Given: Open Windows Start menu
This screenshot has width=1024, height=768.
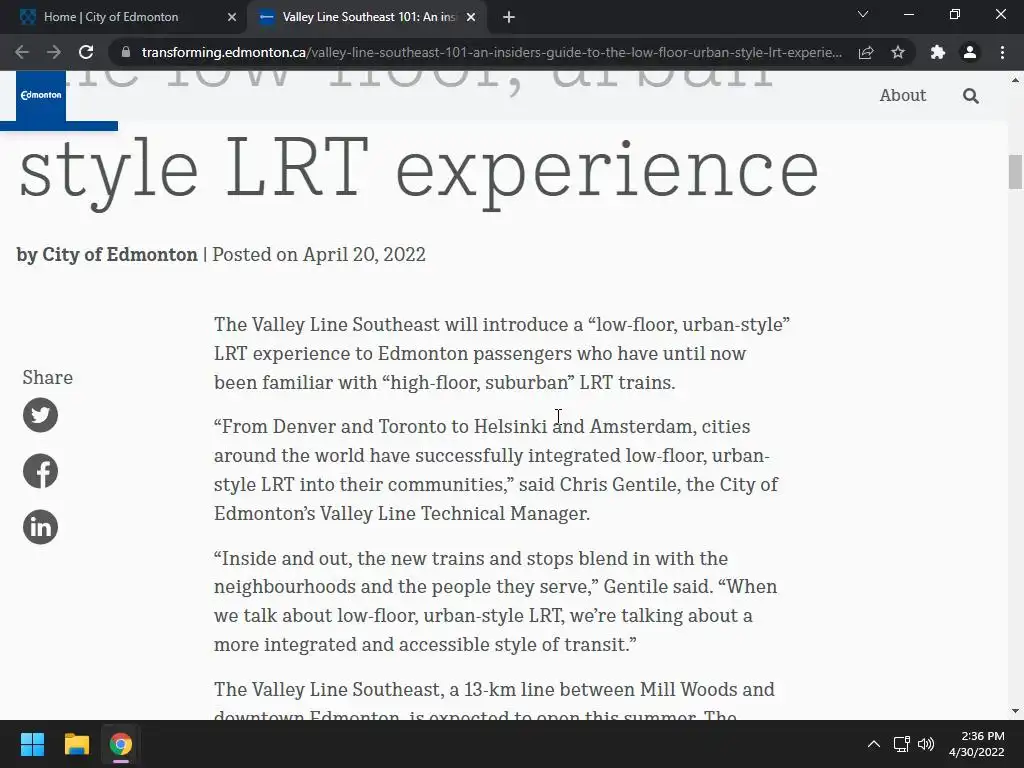Looking at the screenshot, I should pyautogui.click(x=32, y=744).
